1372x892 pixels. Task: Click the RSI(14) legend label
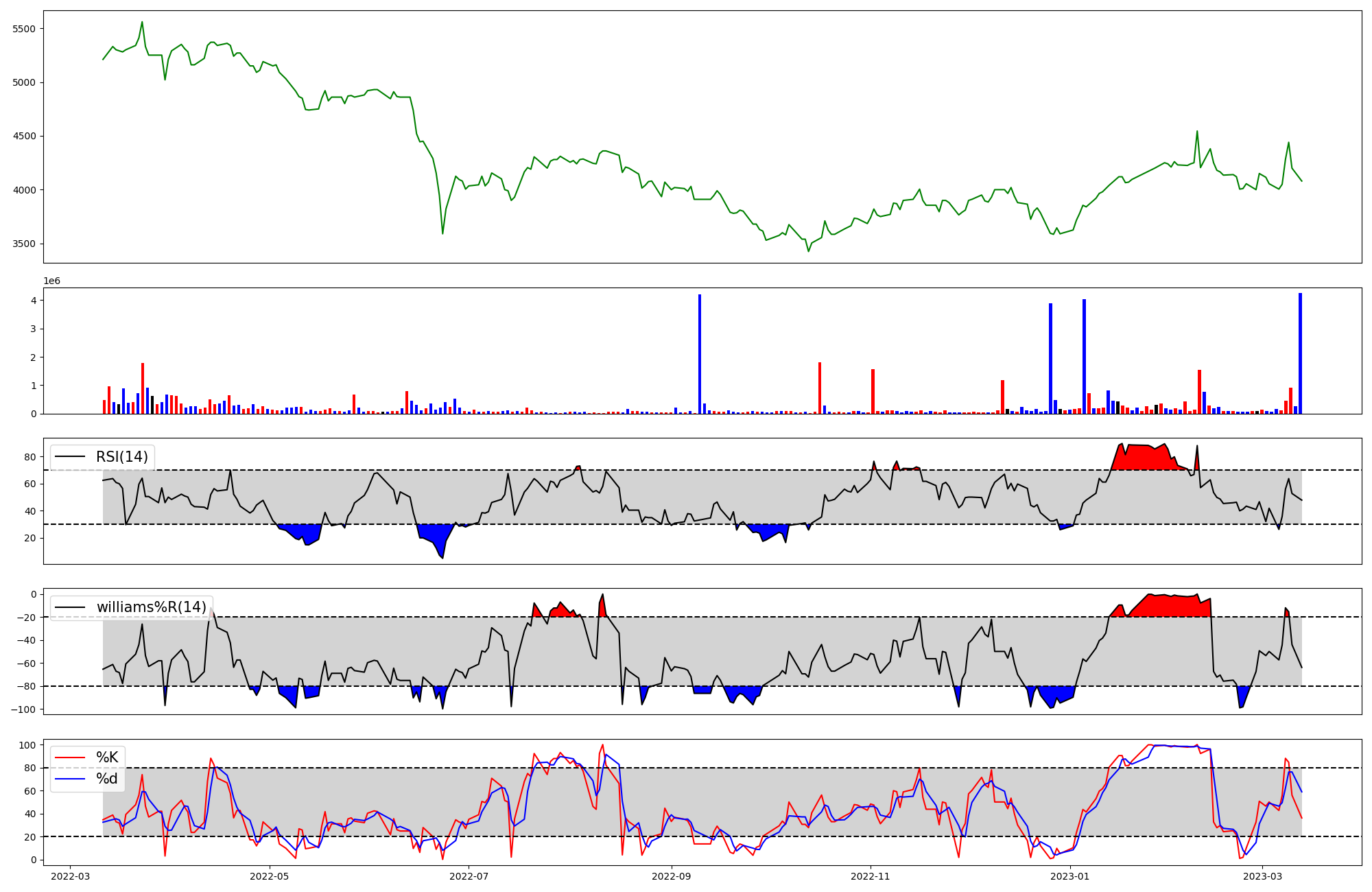pos(121,457)
